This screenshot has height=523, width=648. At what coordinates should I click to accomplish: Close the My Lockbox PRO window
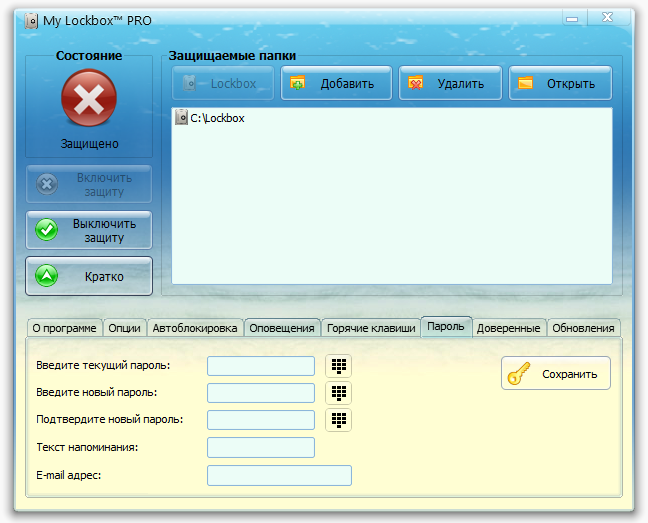[608, 18]
